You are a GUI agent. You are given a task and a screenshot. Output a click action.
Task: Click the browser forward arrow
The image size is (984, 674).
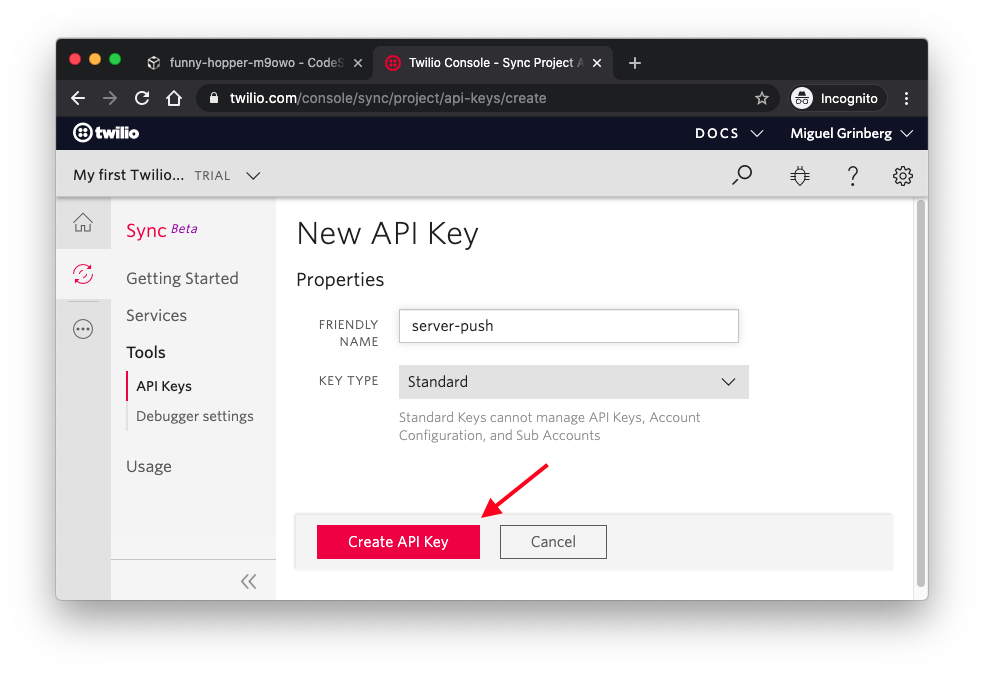pos(110,98)
